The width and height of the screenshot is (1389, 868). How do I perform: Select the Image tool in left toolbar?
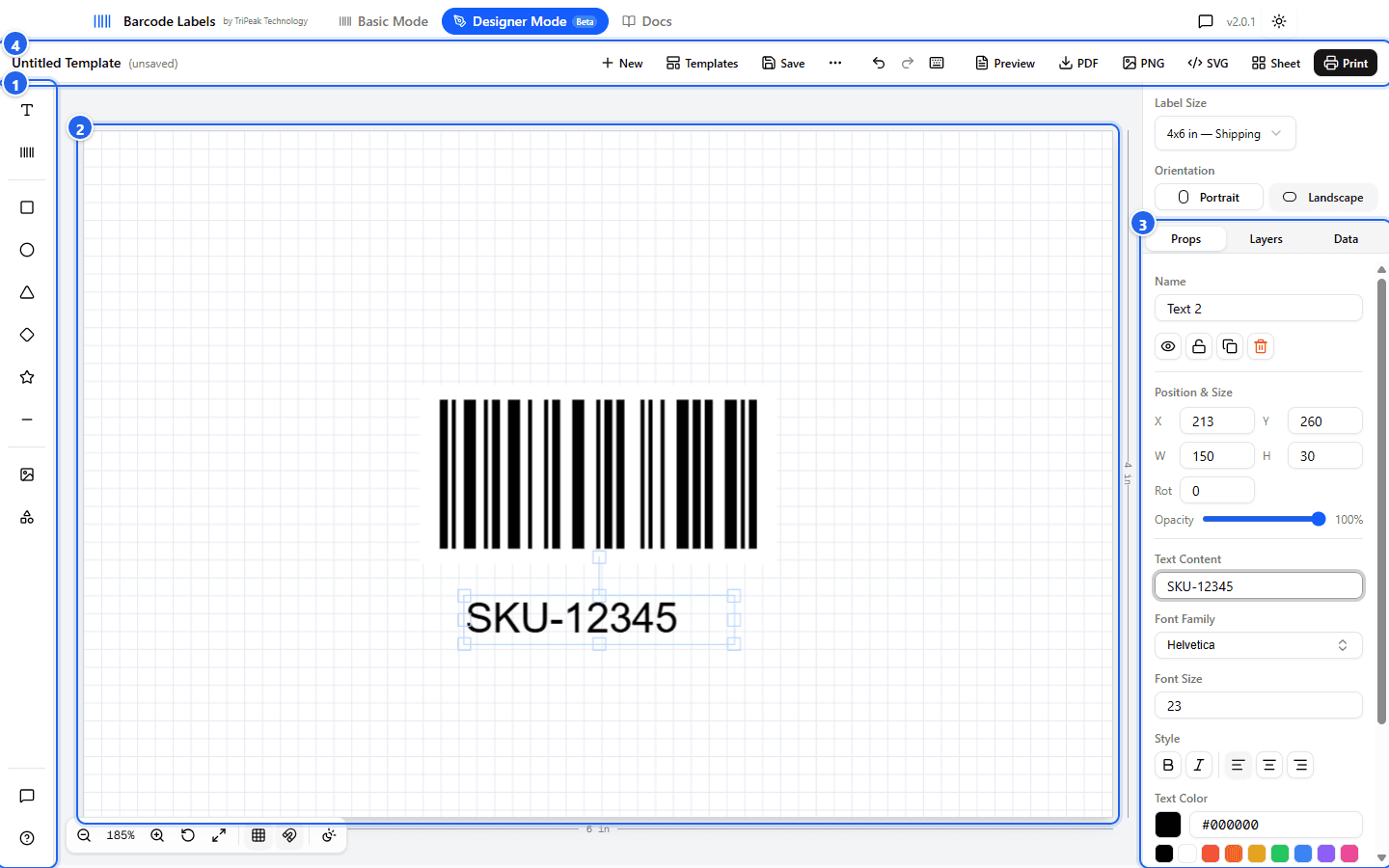[x=27, y=475]
